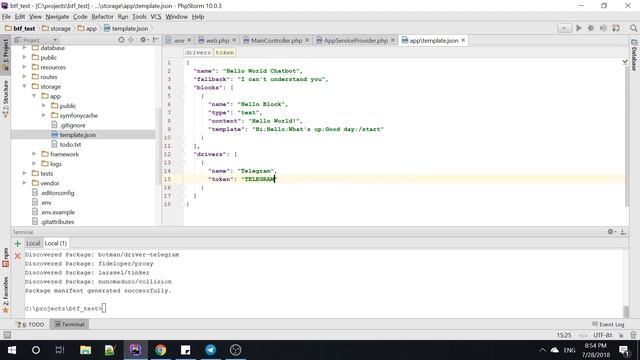Select todo.txt in the project tree
This screenshot has width=640, height=360.
point(70,144)
